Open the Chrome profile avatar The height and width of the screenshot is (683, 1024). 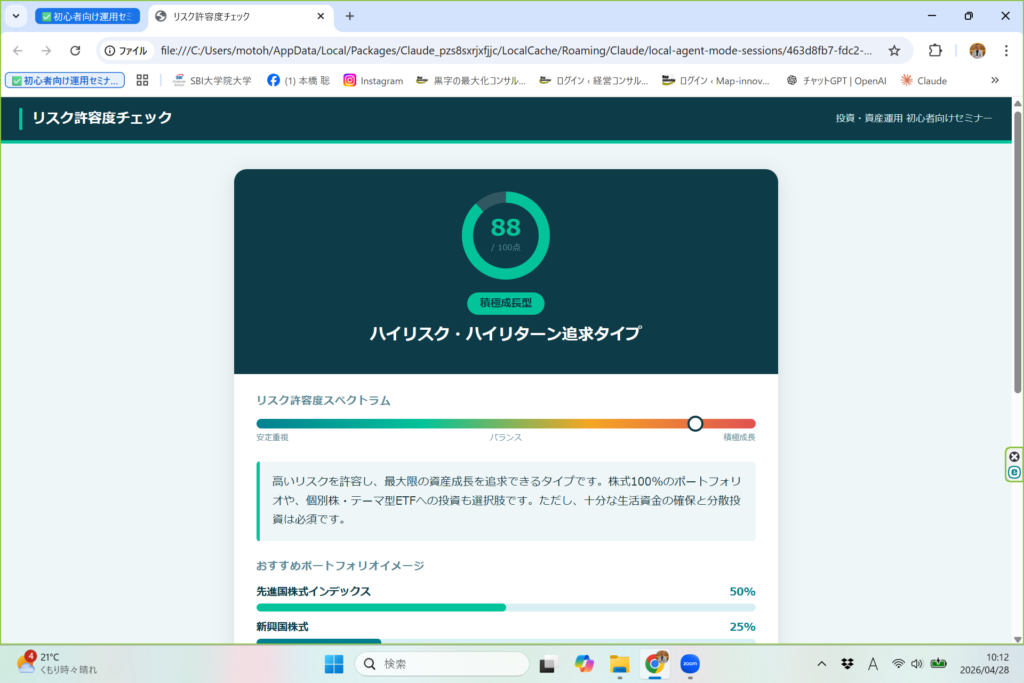tap(977, 50)
